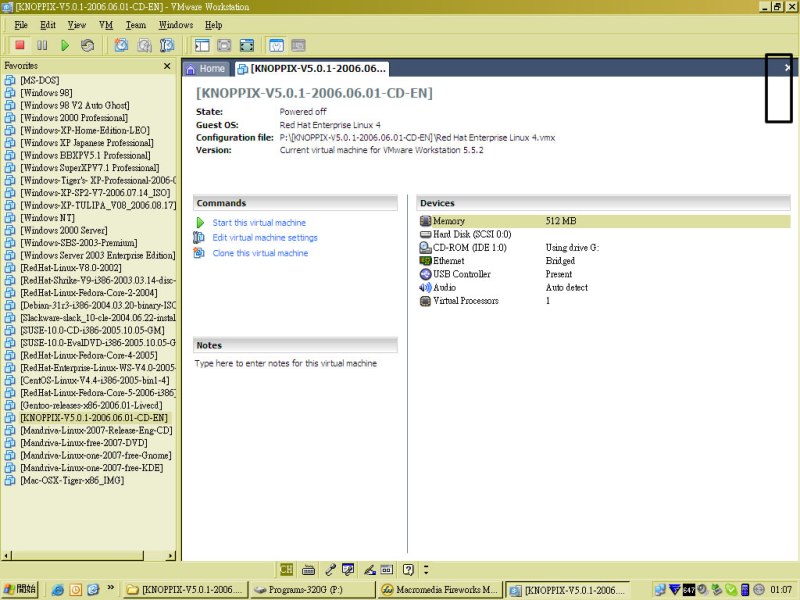Click the Notes text field
This screenshot has height=600, width=800.
click(286, 363)
